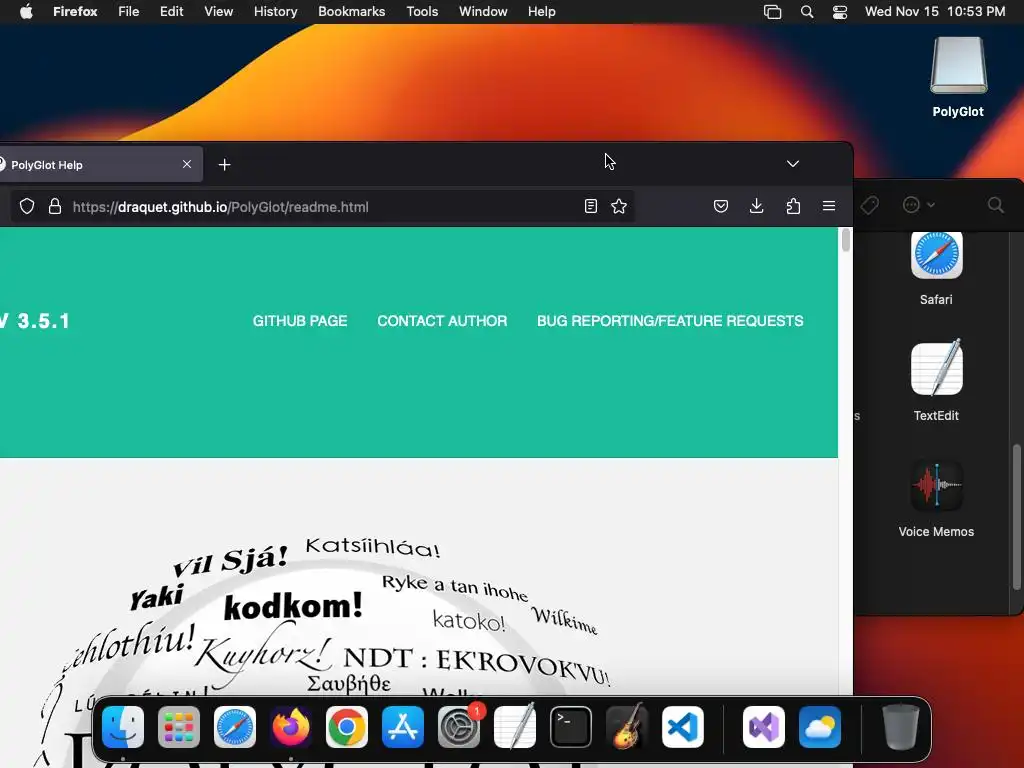Image resolution: width=1024 pixels, height=768 pixels.
Task: Bookmark this page with star icon
Action: pos(619,206)
